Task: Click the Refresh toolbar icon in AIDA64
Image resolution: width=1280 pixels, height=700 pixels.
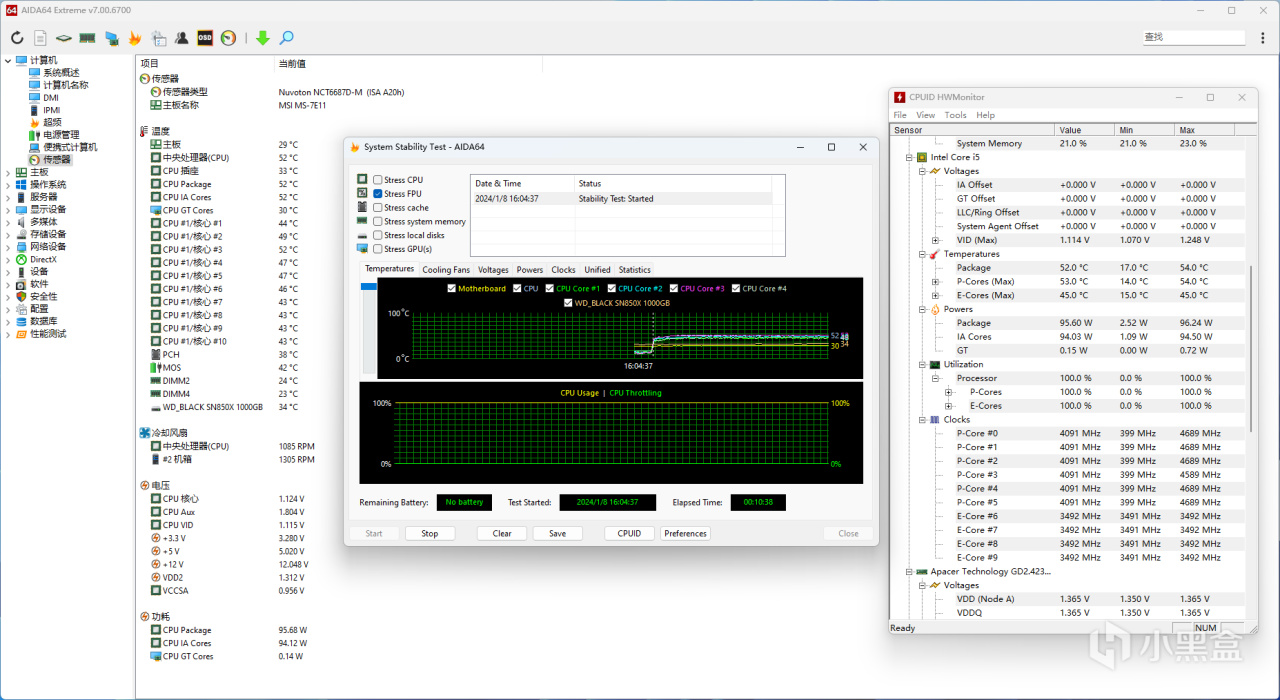Action: pos(17,38)
